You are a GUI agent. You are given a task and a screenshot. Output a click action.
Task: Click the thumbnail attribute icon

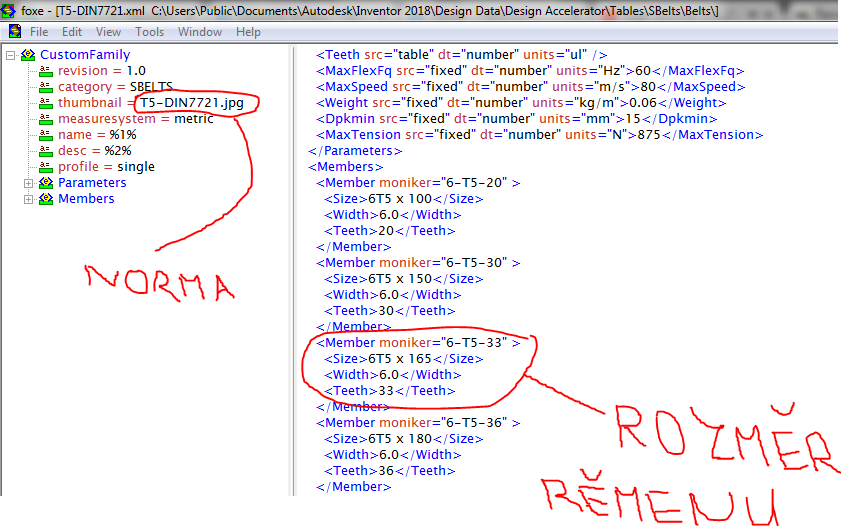46,103
